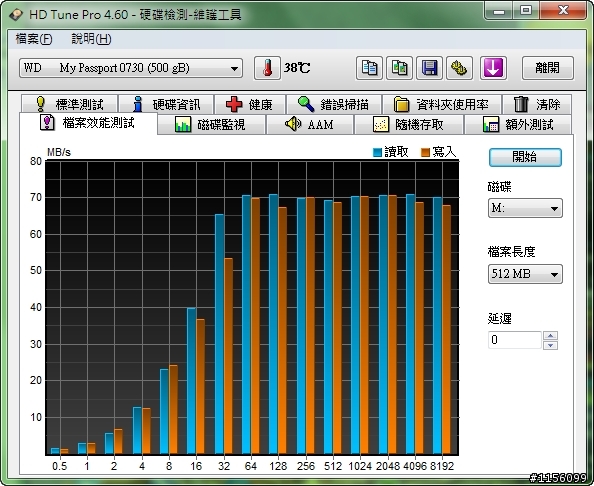Expand the WD My Passport drive dropdown

[x=131, y=68]
